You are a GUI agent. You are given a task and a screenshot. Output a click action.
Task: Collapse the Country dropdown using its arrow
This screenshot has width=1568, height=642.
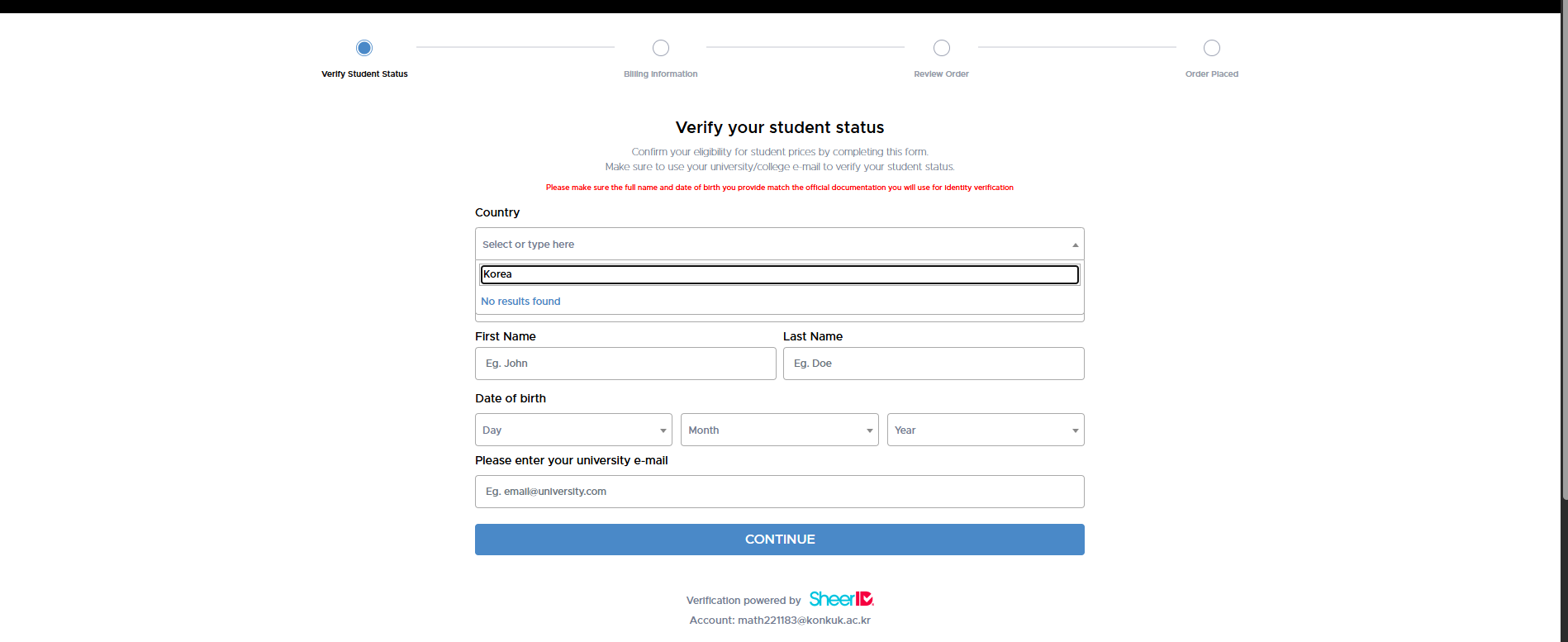(1075, 245)
